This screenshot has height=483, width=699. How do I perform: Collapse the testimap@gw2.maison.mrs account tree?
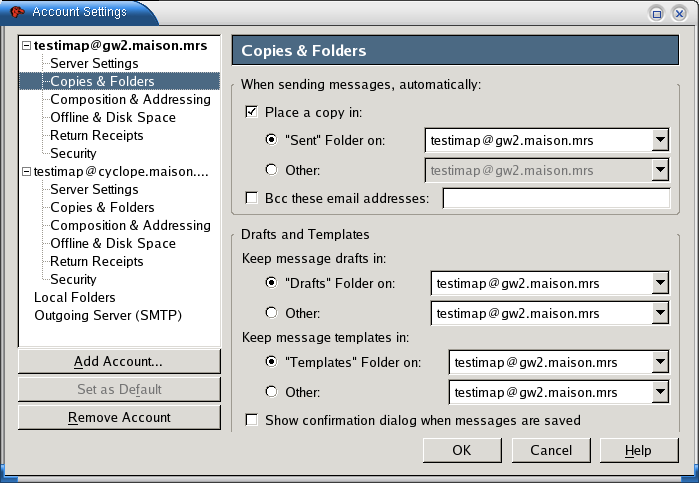pos(27,46)
